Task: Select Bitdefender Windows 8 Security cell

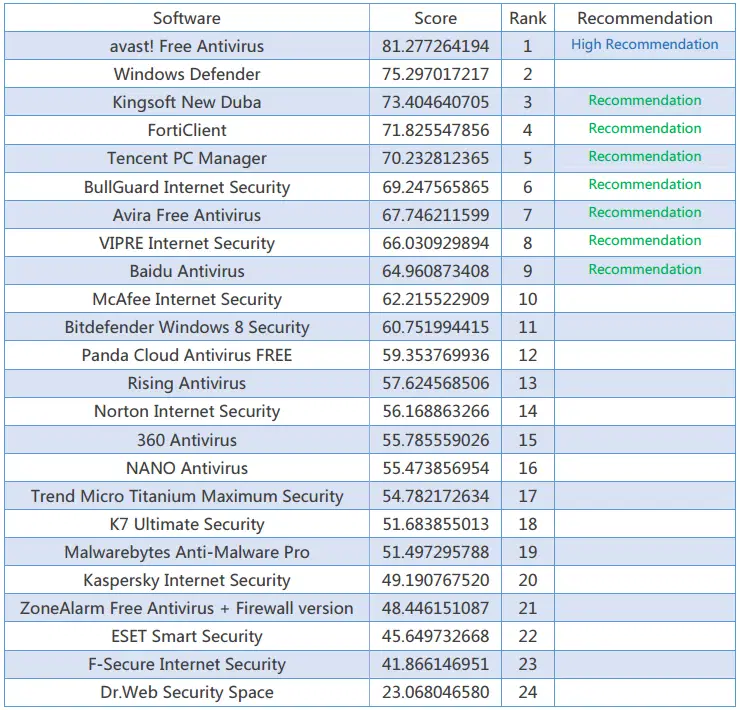Action: click(x=187, y=328)
